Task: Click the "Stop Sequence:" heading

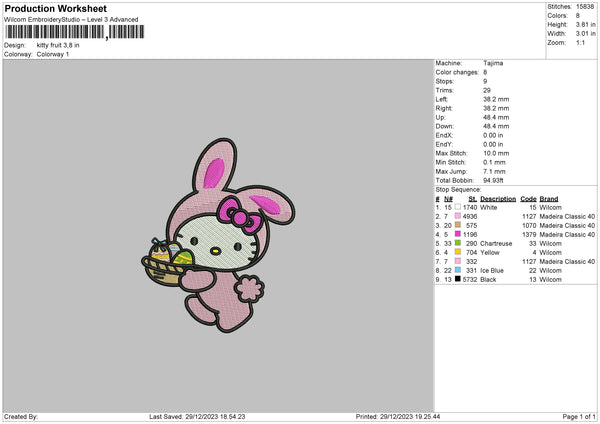Action: point(458,189)
